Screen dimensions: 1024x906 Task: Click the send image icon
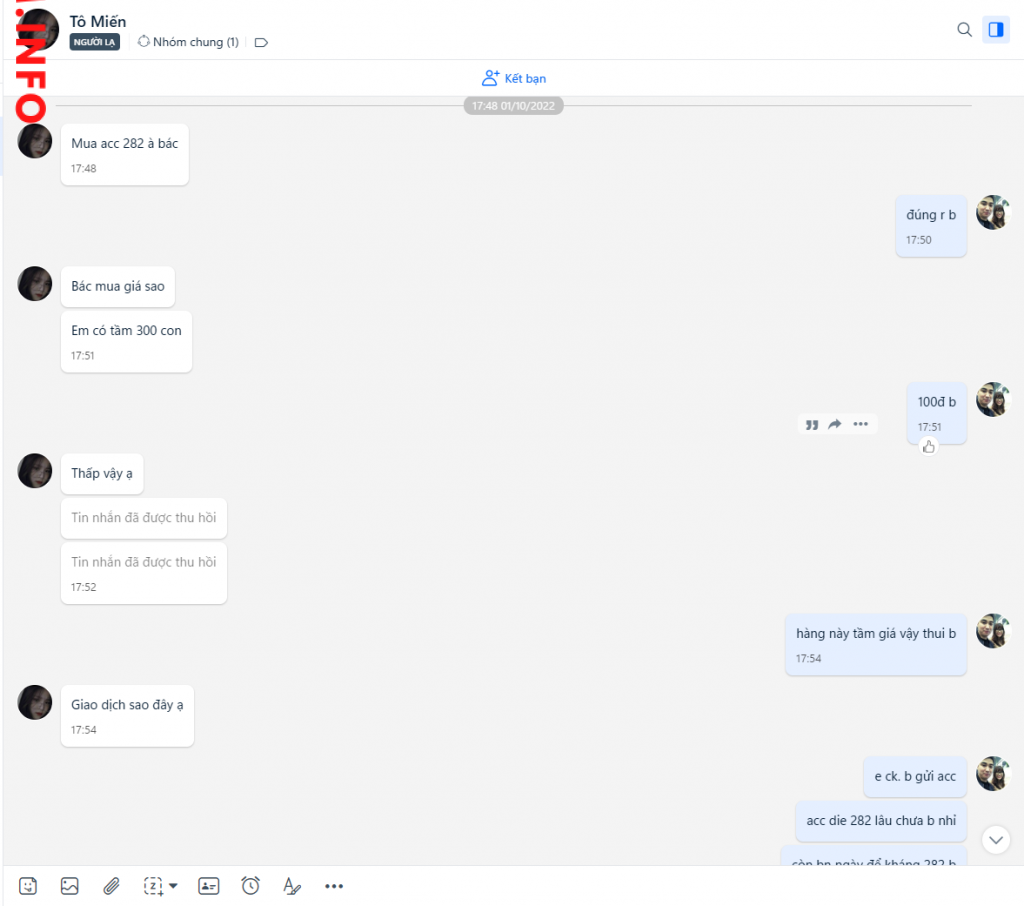pyautogui.click(x=69, y=886)
